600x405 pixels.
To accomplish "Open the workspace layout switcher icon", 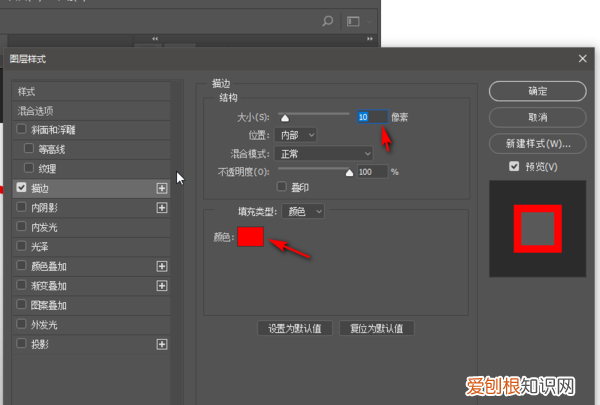I will [x=353, y=21].
